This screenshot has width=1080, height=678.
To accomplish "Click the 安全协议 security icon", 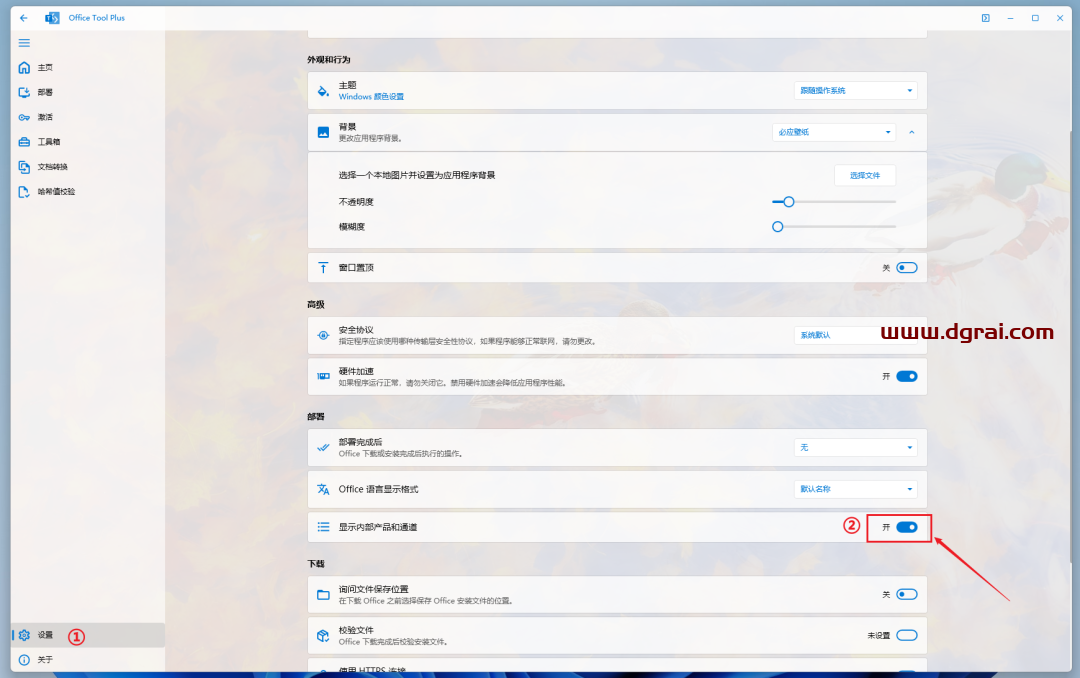I will coord(323,336).
